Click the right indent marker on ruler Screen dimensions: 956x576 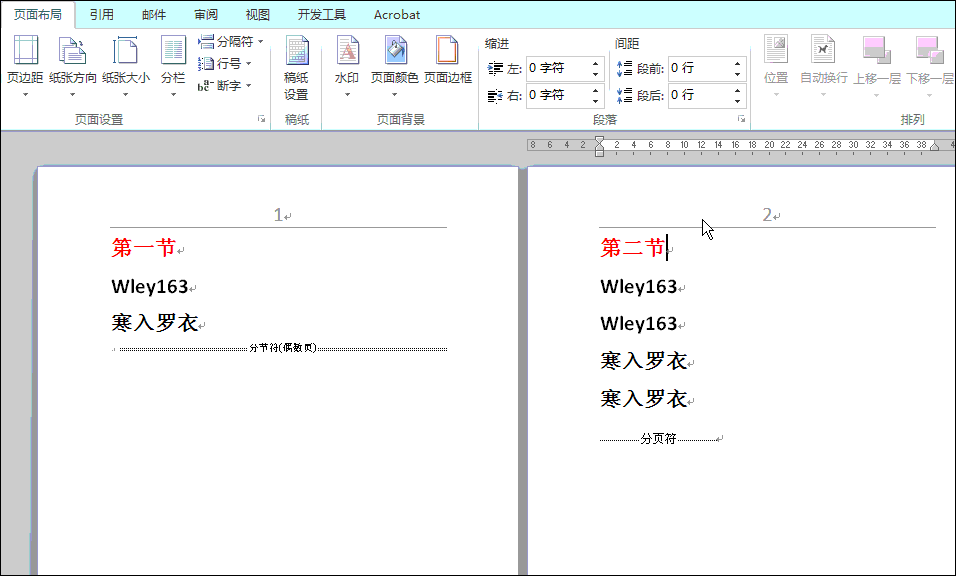pos(934,146)
